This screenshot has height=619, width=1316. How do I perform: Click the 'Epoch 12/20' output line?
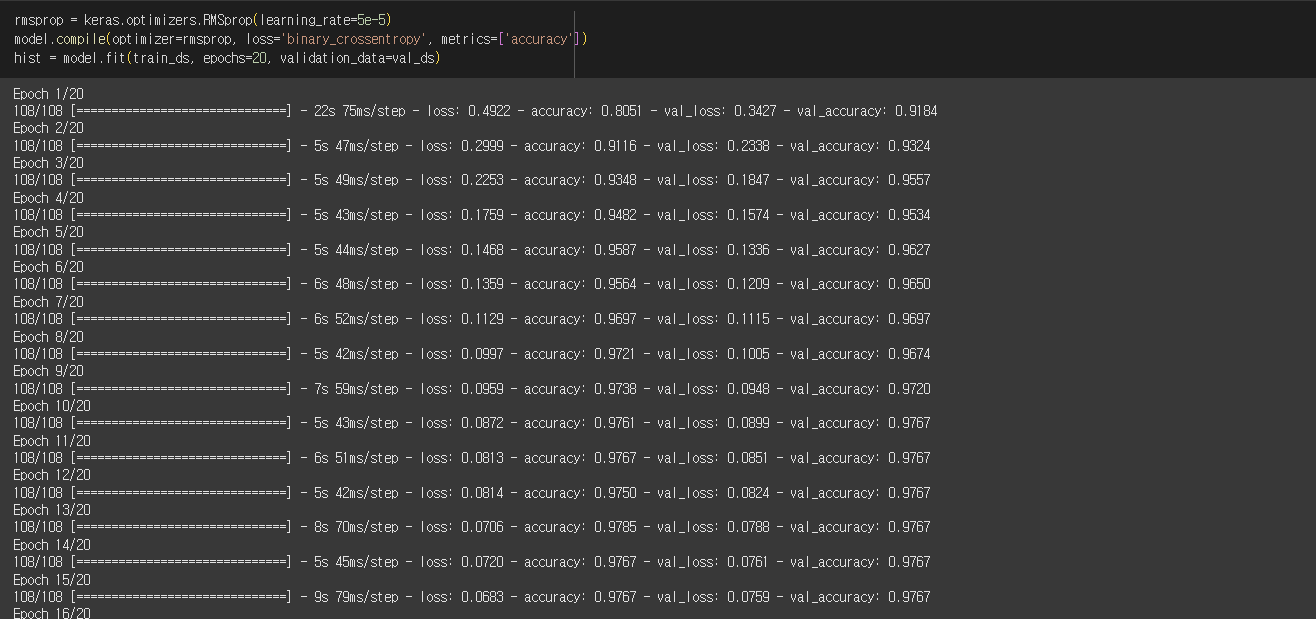coord(52,475)
